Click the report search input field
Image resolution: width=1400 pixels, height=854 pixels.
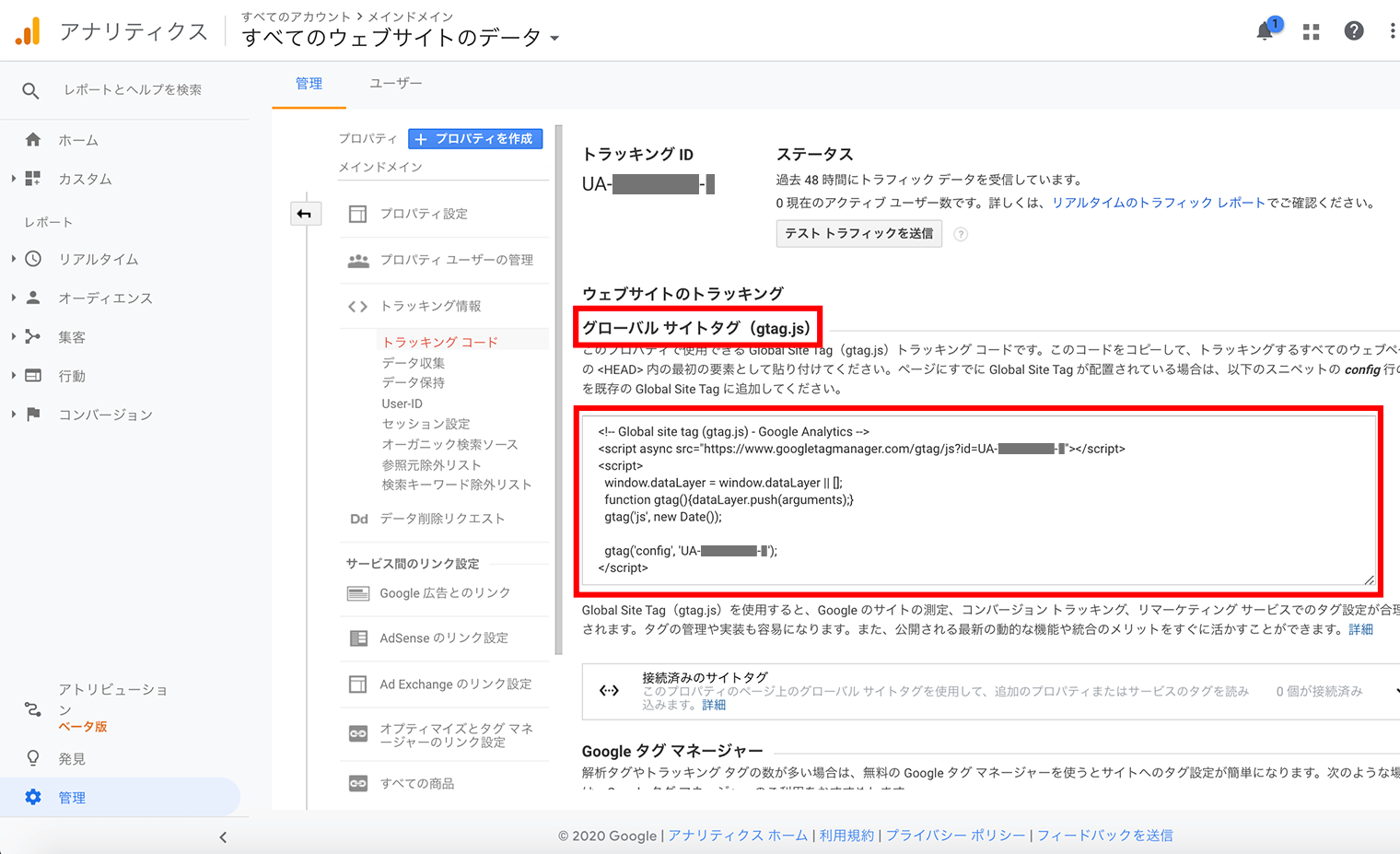click(133, 90)
